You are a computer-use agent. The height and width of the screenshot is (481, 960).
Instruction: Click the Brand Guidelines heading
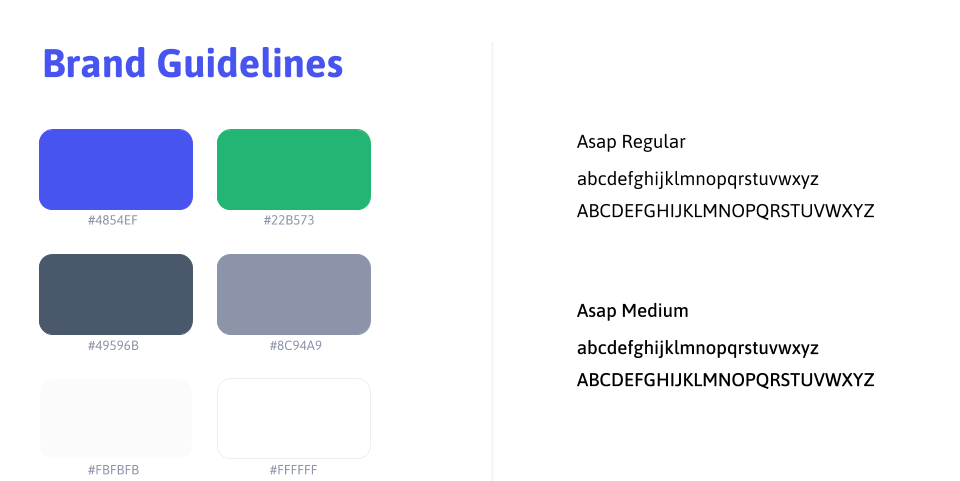[193, 64]
